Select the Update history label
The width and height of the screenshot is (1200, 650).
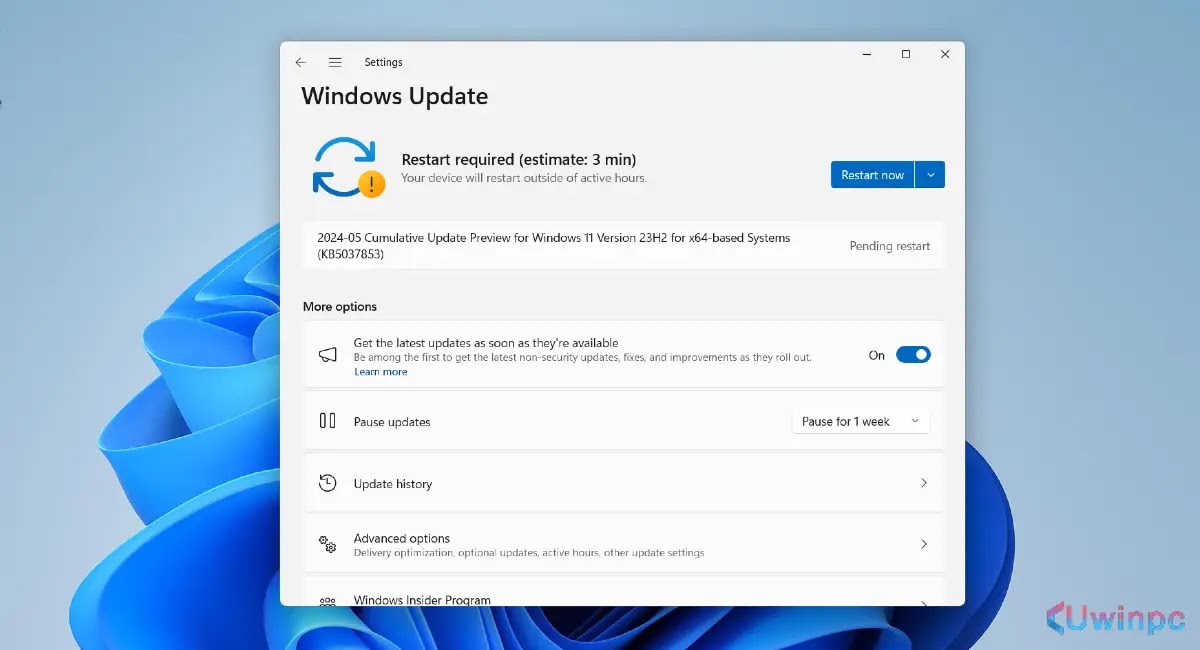click(x=393, y=484)
